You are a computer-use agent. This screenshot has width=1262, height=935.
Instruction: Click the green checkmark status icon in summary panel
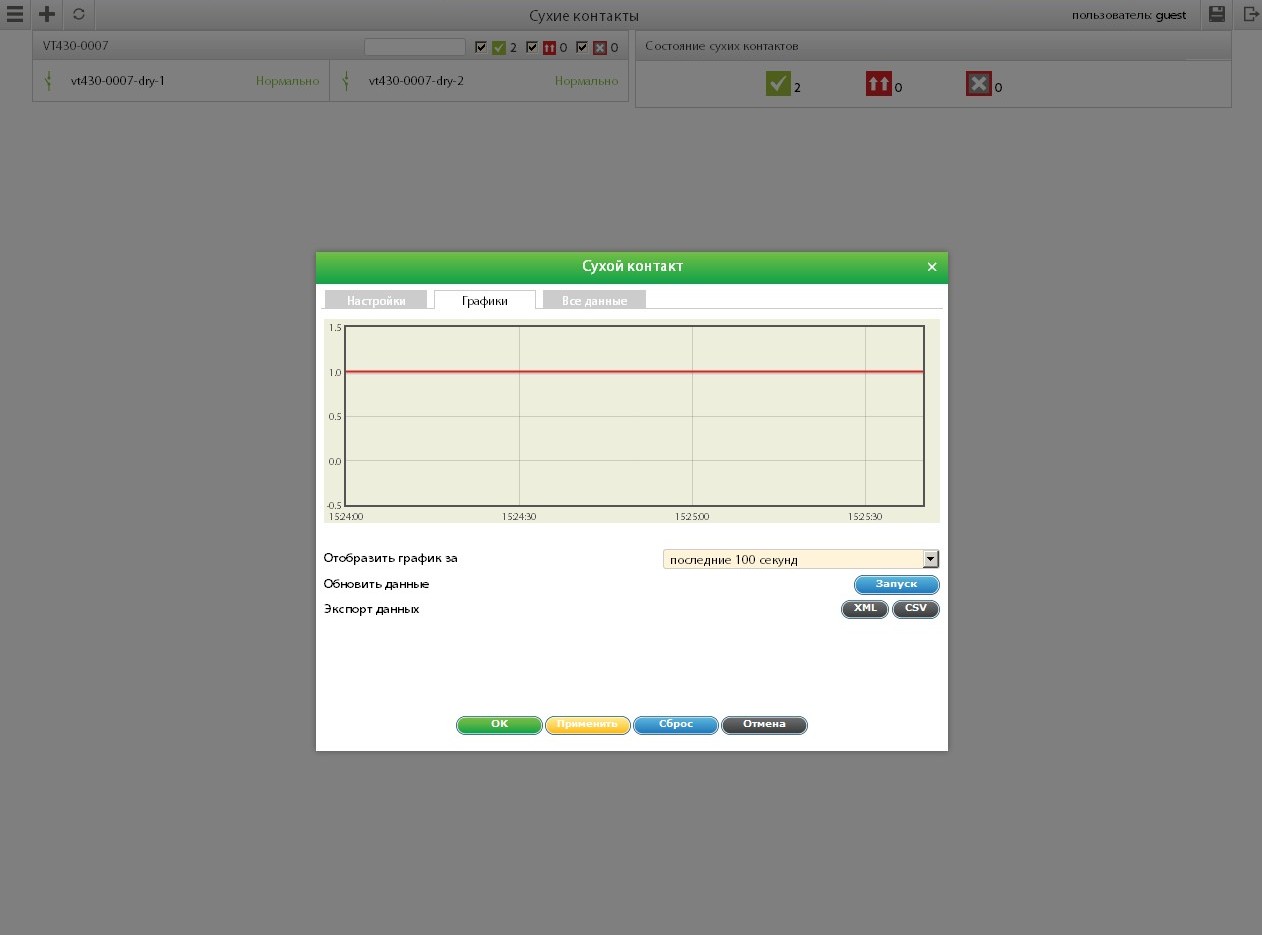(778, 85)
